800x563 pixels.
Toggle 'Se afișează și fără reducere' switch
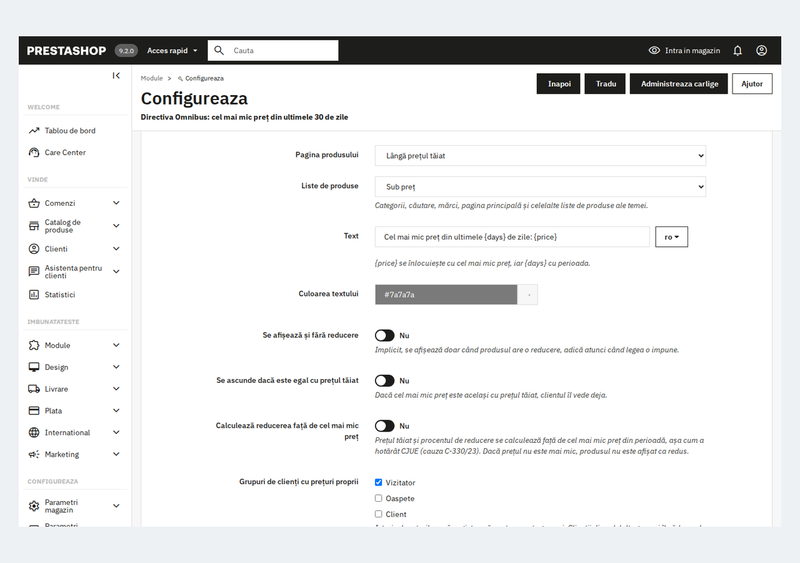385,335
